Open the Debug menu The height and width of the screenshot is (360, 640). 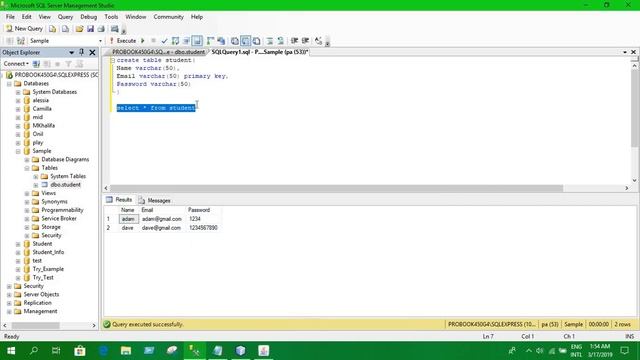click(89, 17)
